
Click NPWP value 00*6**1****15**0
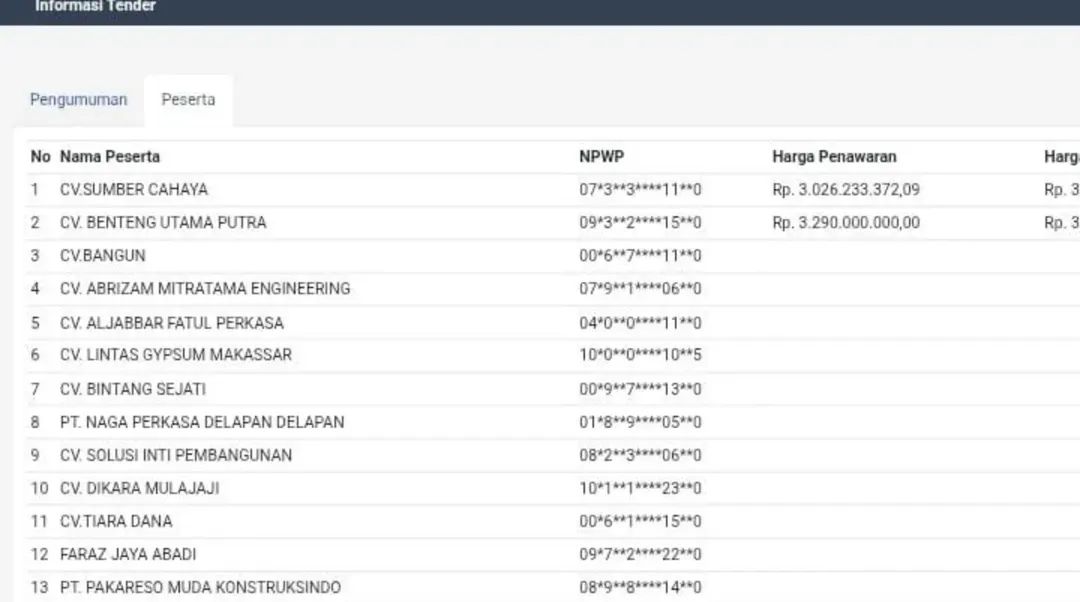(x=640, y=521)
